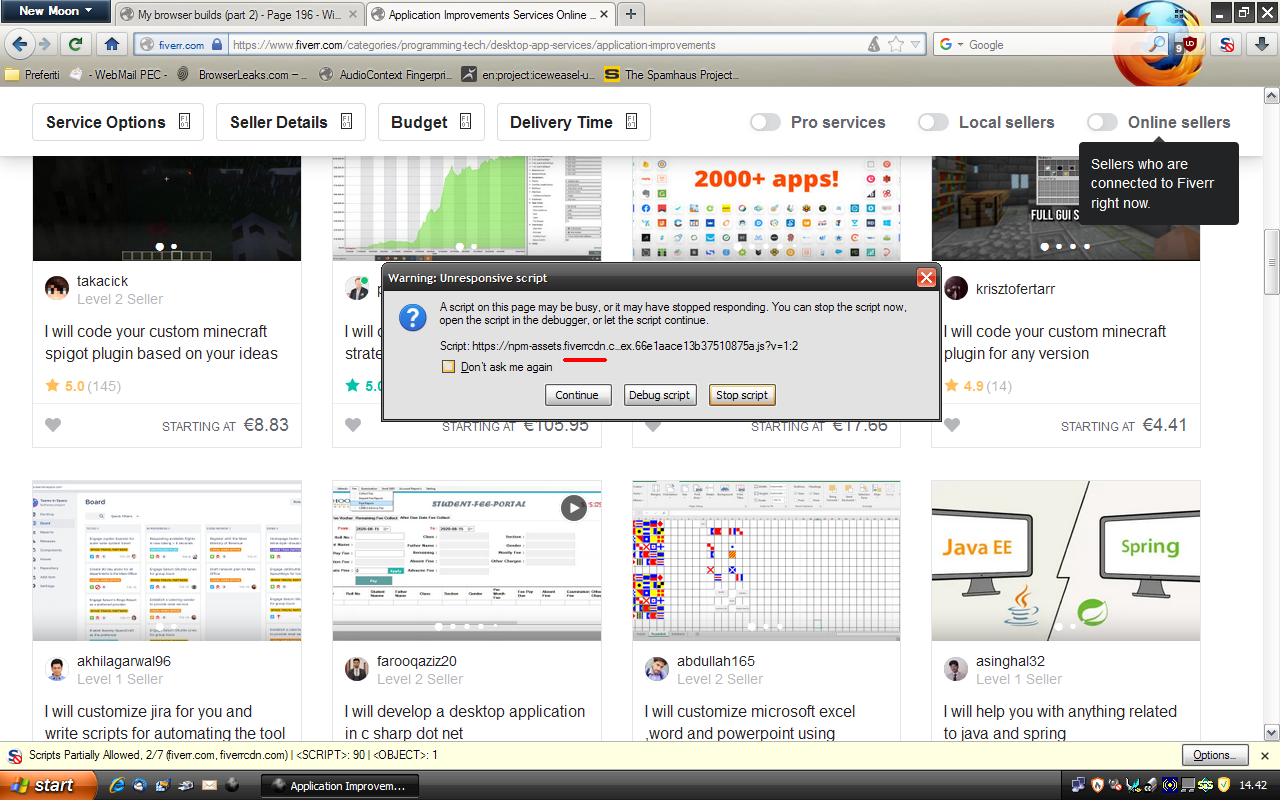Close the unresponsive script warning dialog
1283x802 pixels.
click(x=926, y=278)
